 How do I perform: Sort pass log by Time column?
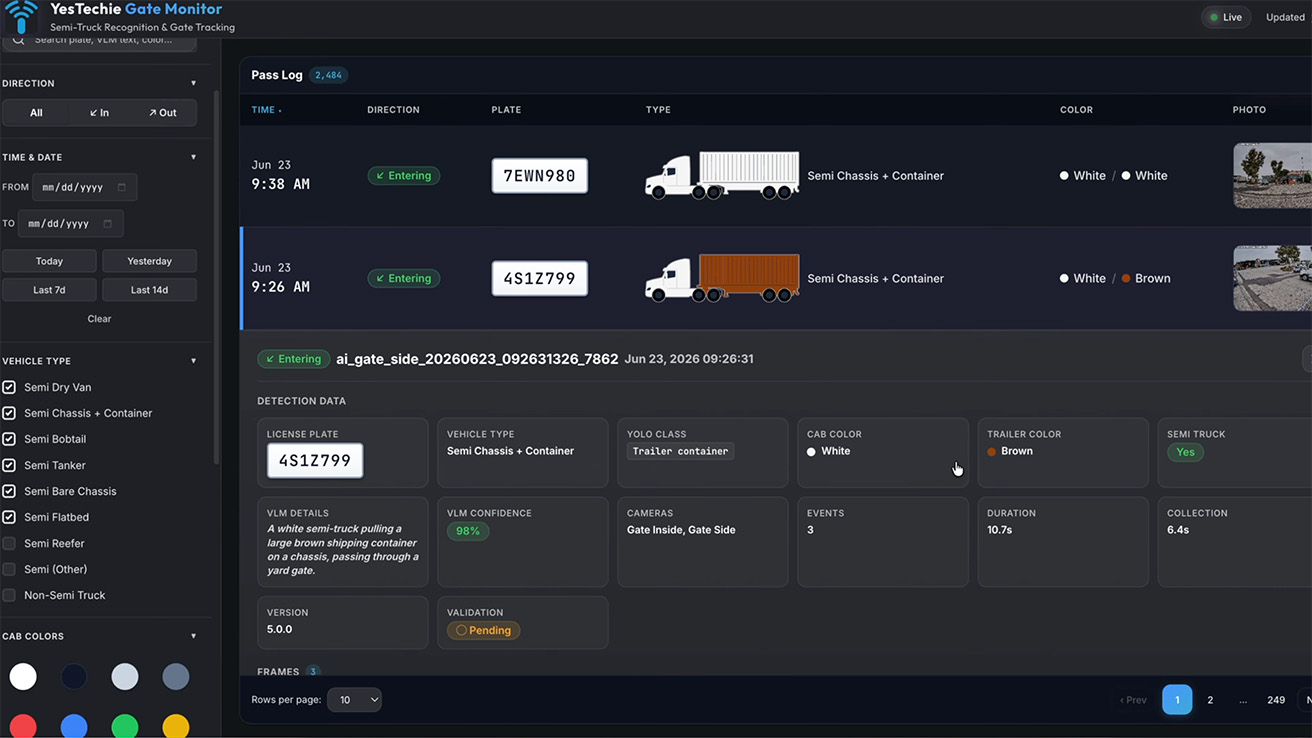coord(266,110)
